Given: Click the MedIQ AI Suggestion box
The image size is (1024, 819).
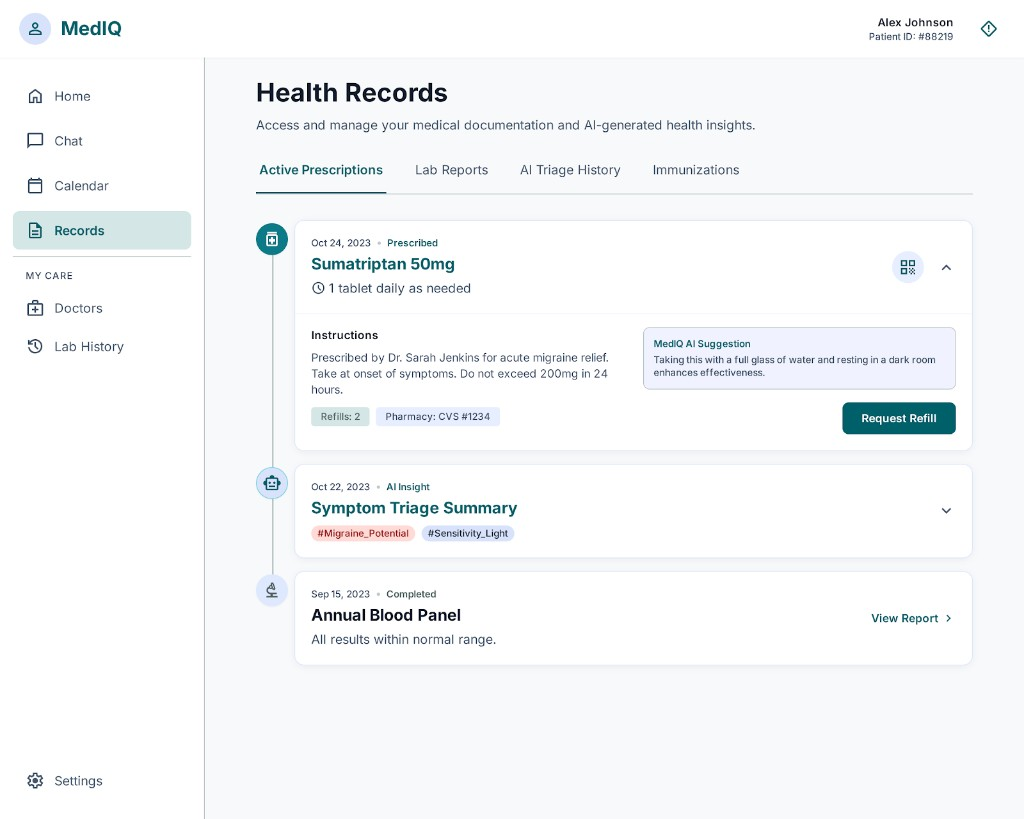Looking at the screenshot, I should [799, 358].
